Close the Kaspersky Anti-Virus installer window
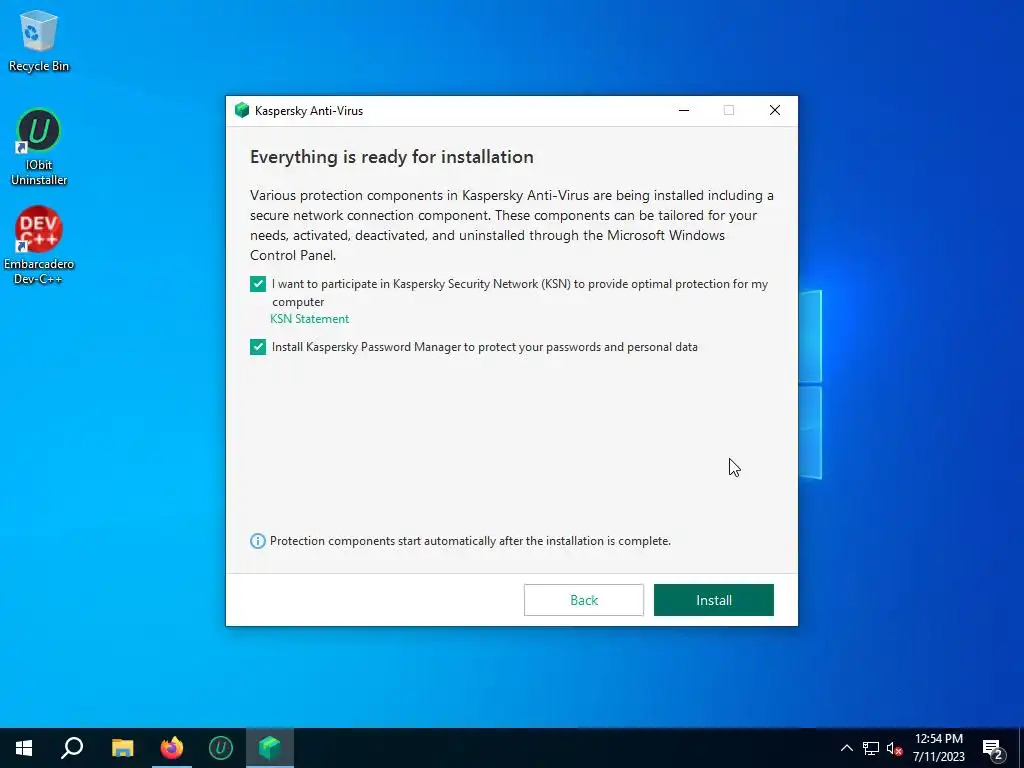Viewport: 1024px width, 768px height. click(x=775, y=110)
